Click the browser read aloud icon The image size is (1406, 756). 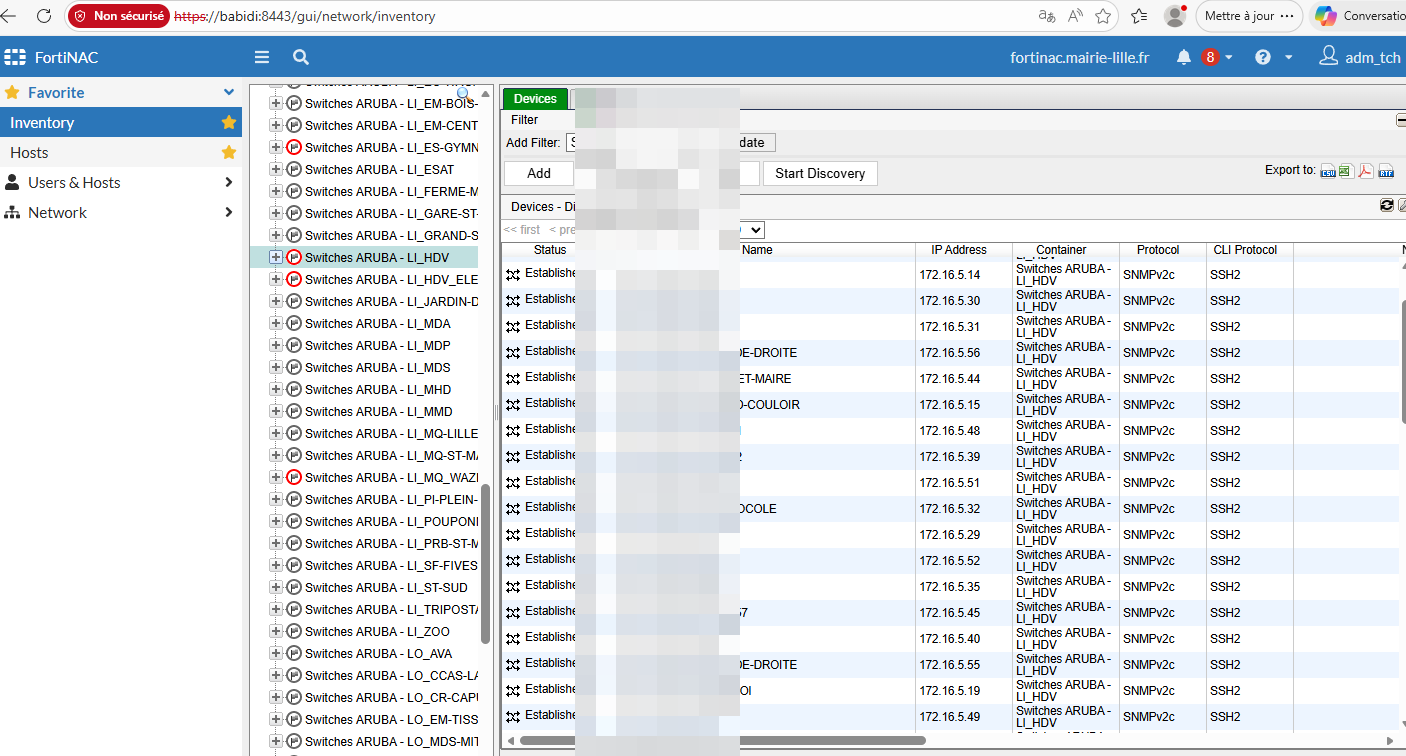[1075, 16]
